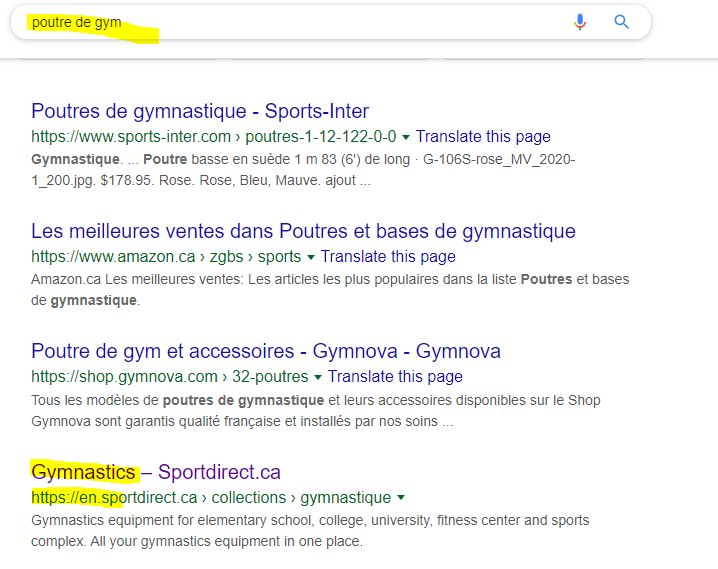This screenshot has height=569, width=718.
Task: Click the https://www.sports-inter.com URL text
Action: (131, 136)
